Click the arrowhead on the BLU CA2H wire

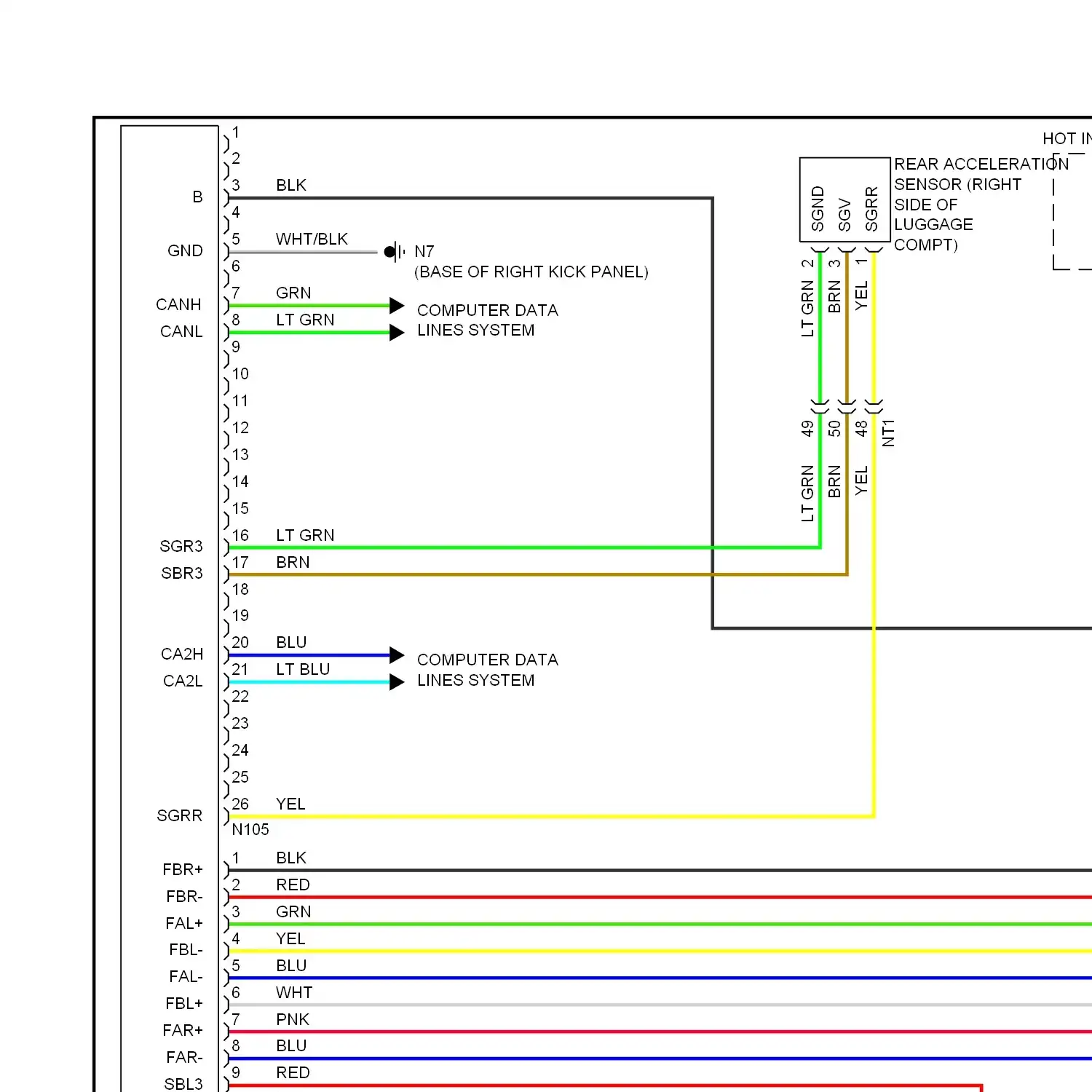[x=397, y=655]
